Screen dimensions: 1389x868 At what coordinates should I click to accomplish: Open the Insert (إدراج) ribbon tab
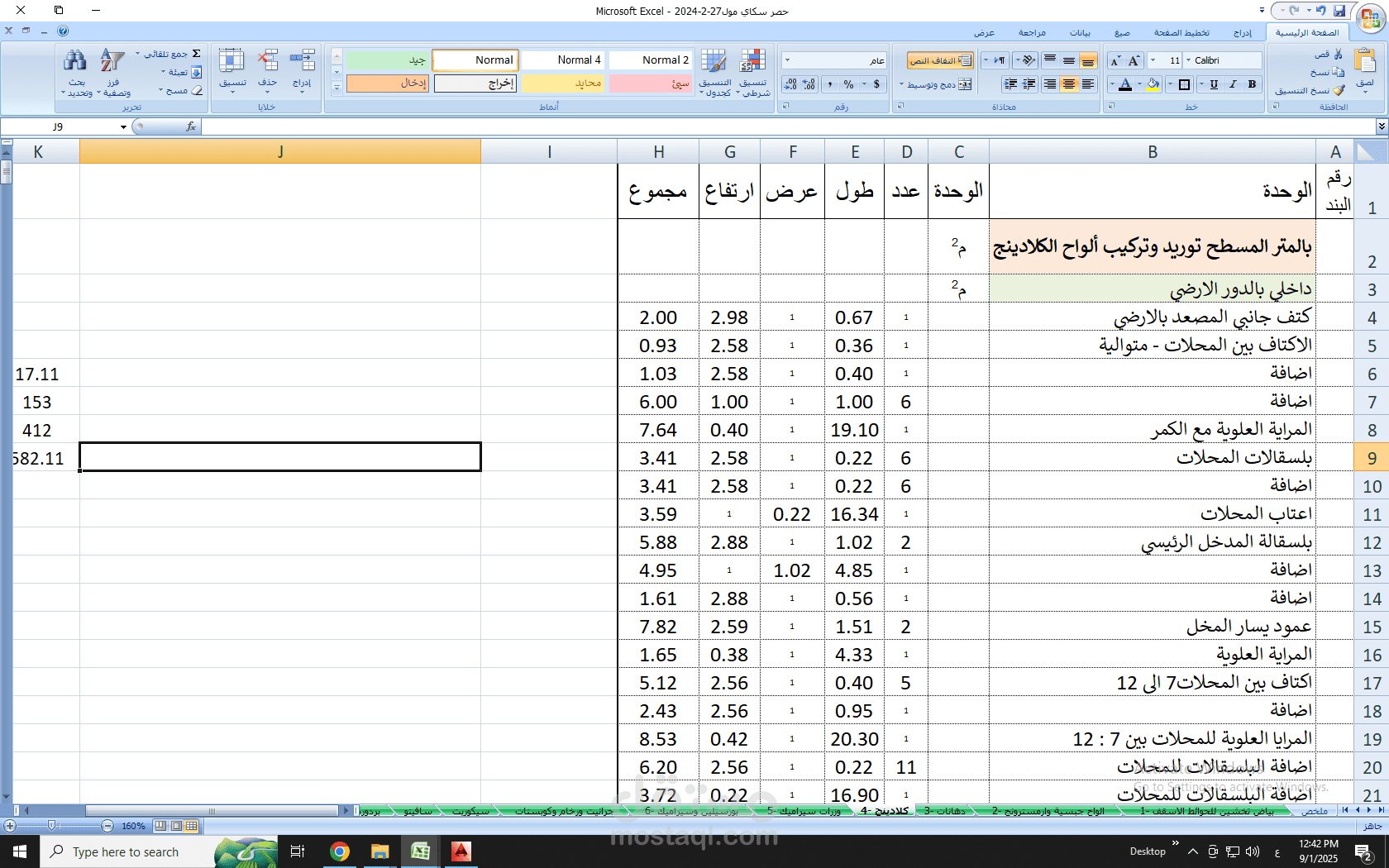pyautogui.click(x=1243, y=33)
